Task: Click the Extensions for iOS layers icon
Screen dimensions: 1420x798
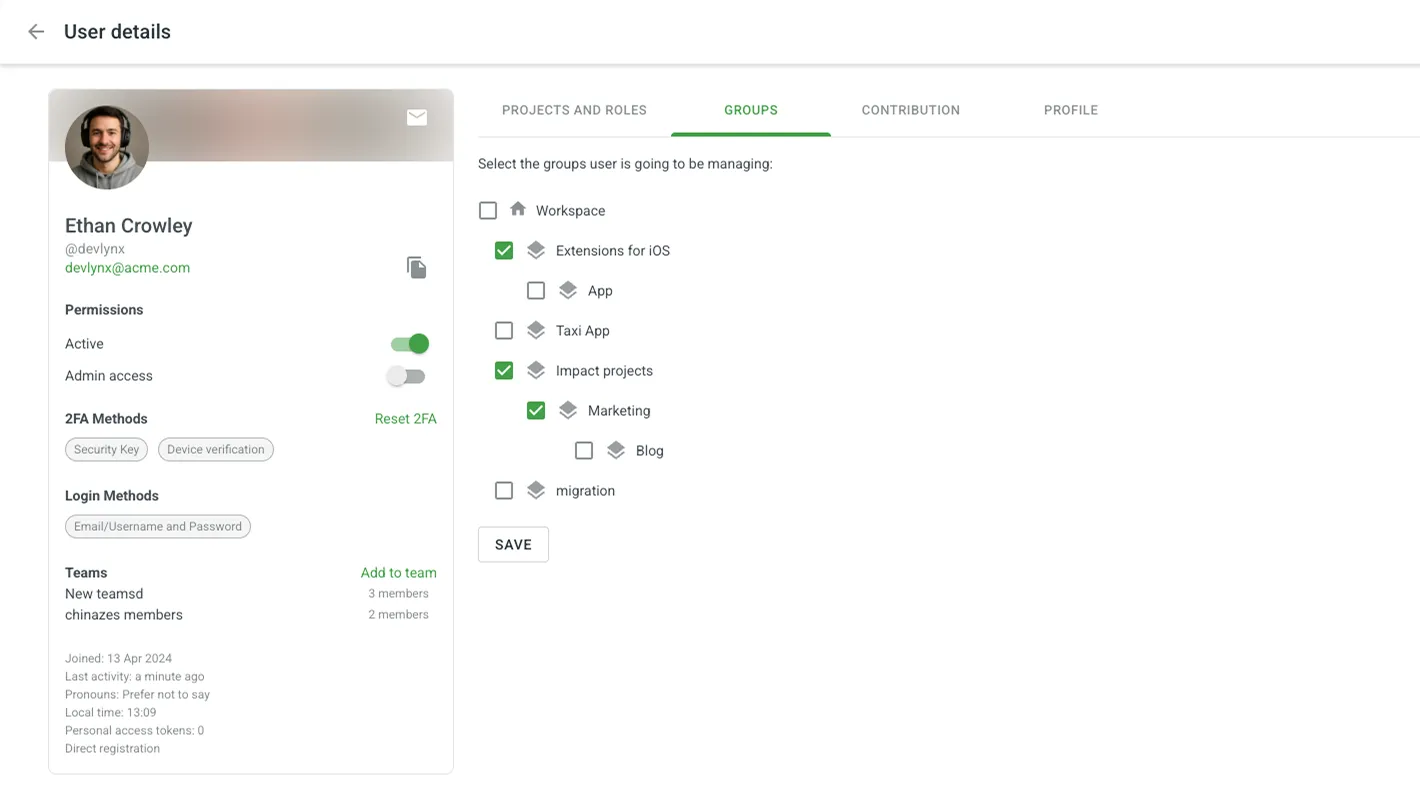Action: (x=536, y=250)
